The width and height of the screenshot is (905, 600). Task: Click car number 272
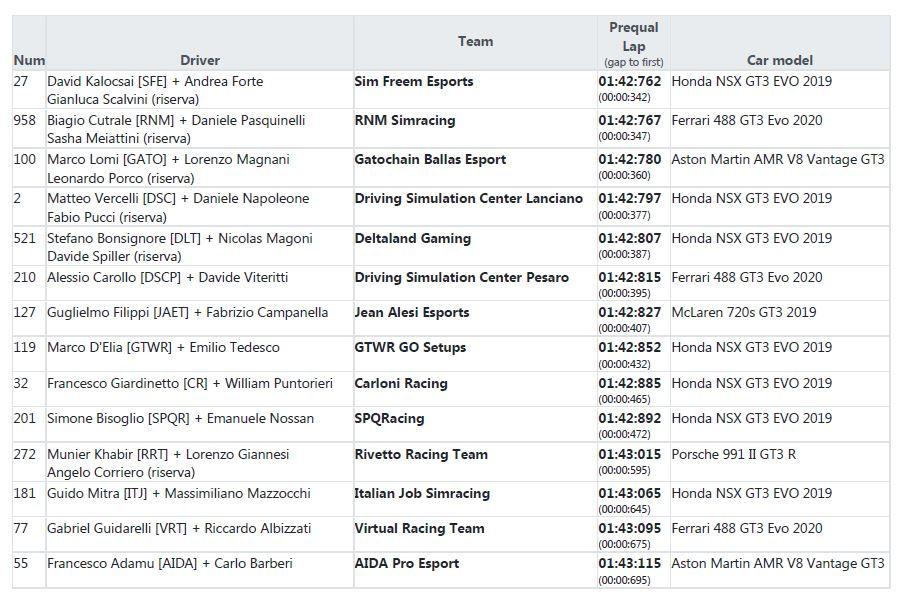[24, 455]
